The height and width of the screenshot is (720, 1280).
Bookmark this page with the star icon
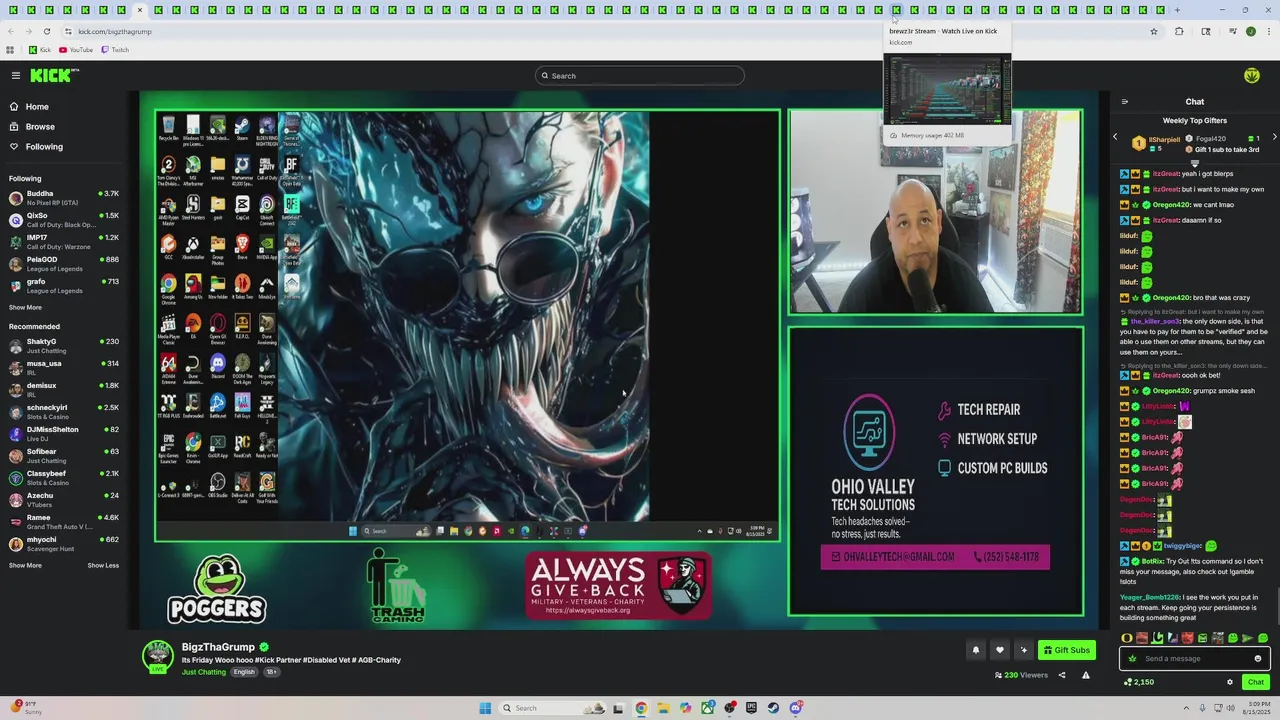point(1153,31)
